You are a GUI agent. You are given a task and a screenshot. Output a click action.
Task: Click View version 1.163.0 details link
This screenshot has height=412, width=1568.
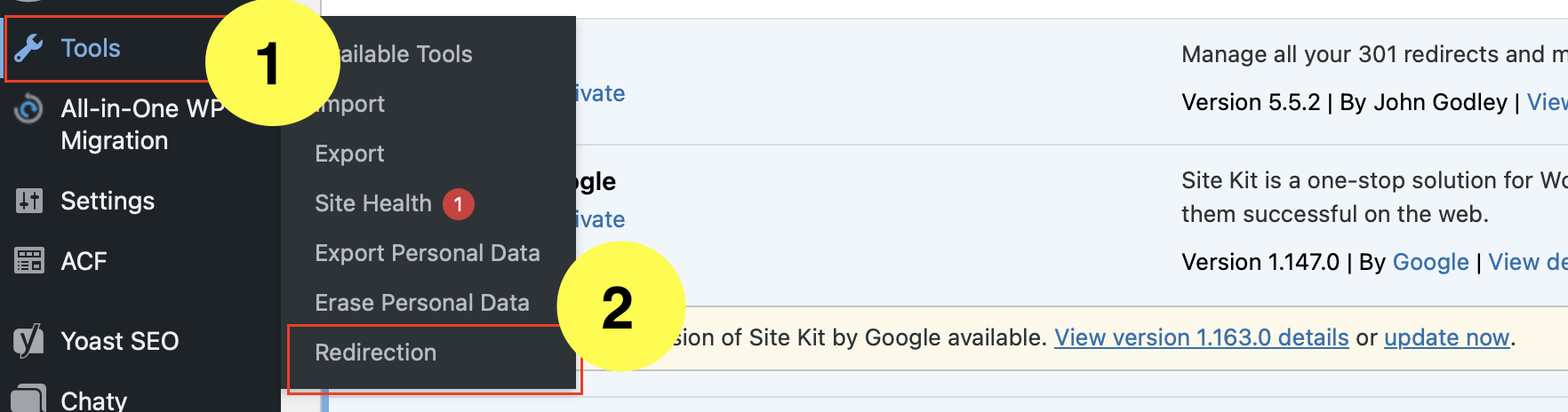coord(1201,337)
